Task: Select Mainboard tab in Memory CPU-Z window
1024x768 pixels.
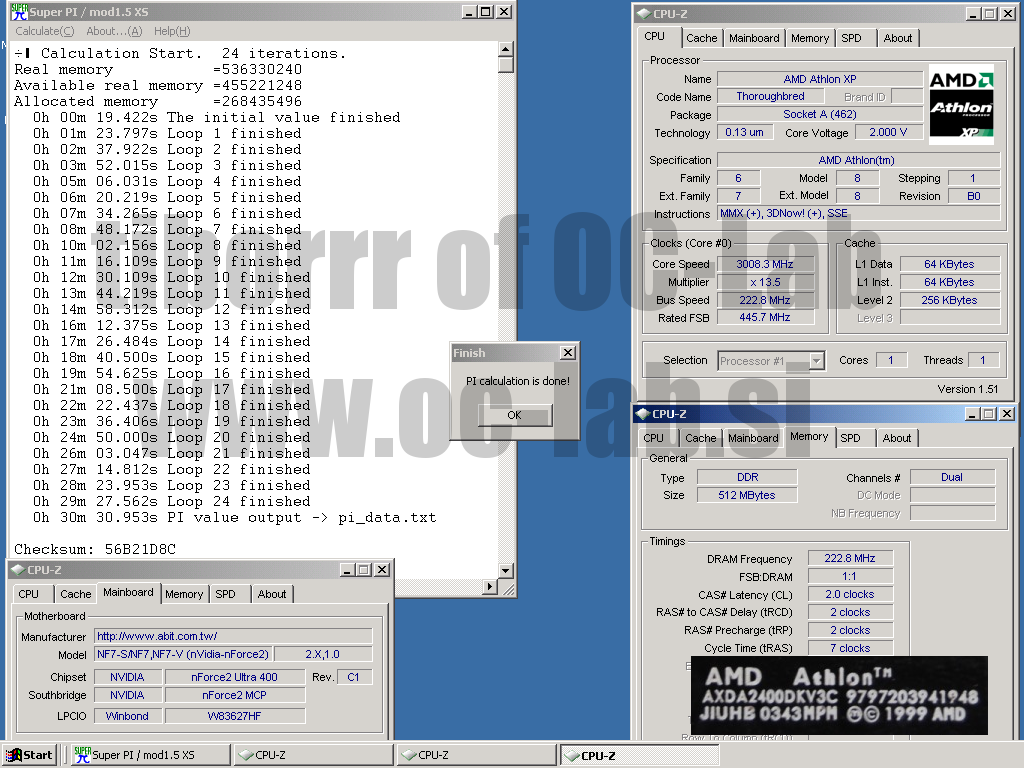Action: pyautogui.click(x=753, y=438)
